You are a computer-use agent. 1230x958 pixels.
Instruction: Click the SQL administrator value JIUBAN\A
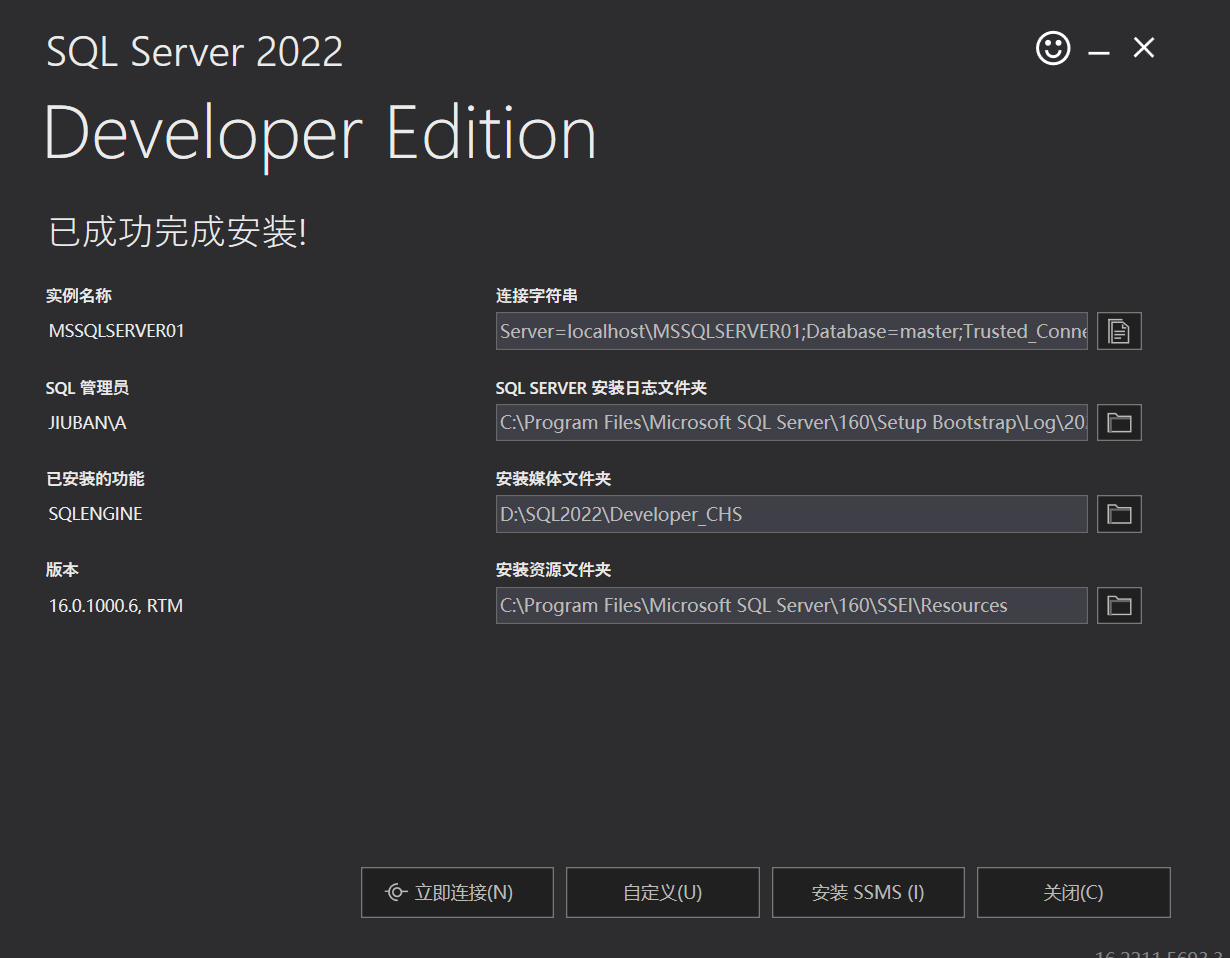coord(88,423)
